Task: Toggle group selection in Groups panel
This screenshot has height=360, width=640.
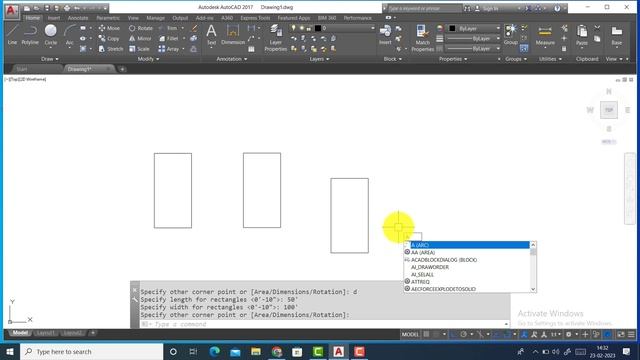Action: click(x=524, y=49)
